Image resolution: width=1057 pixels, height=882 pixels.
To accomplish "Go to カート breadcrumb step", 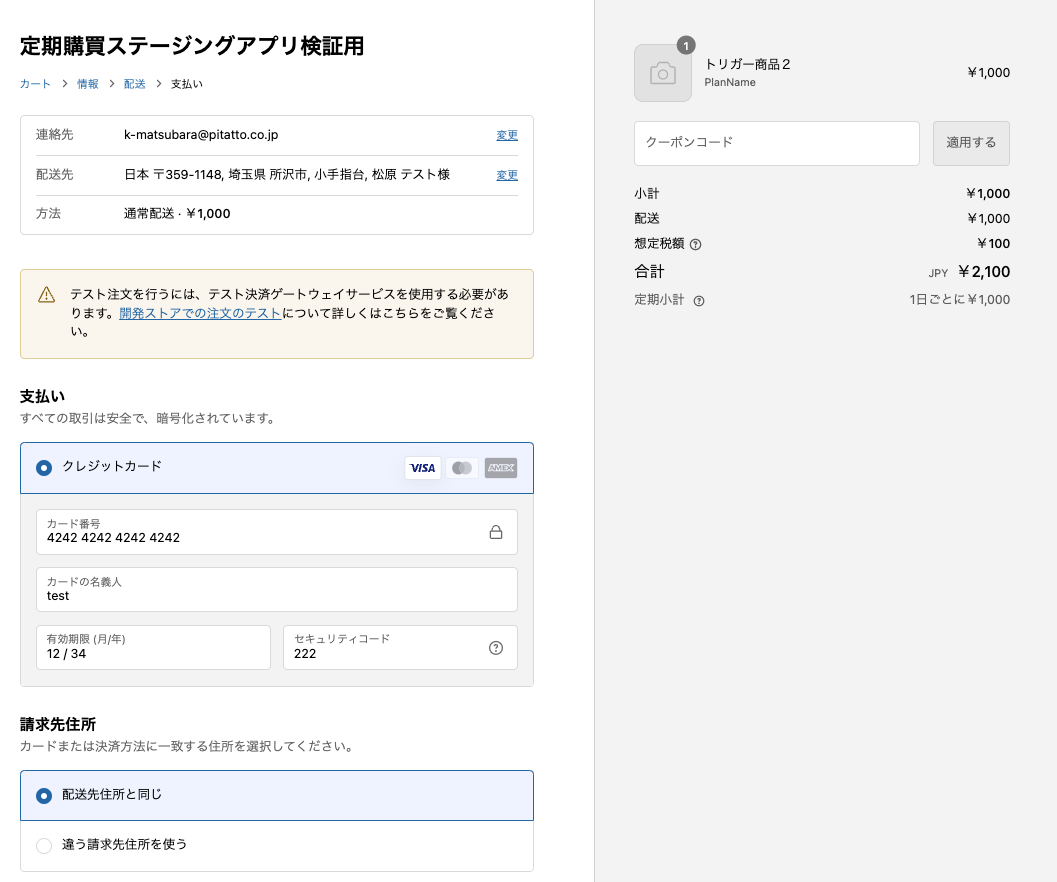I will [35, 84].
